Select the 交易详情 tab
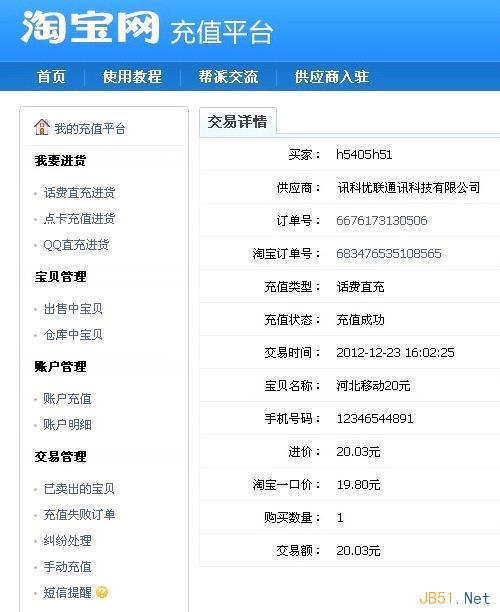 tap(237, 122)
